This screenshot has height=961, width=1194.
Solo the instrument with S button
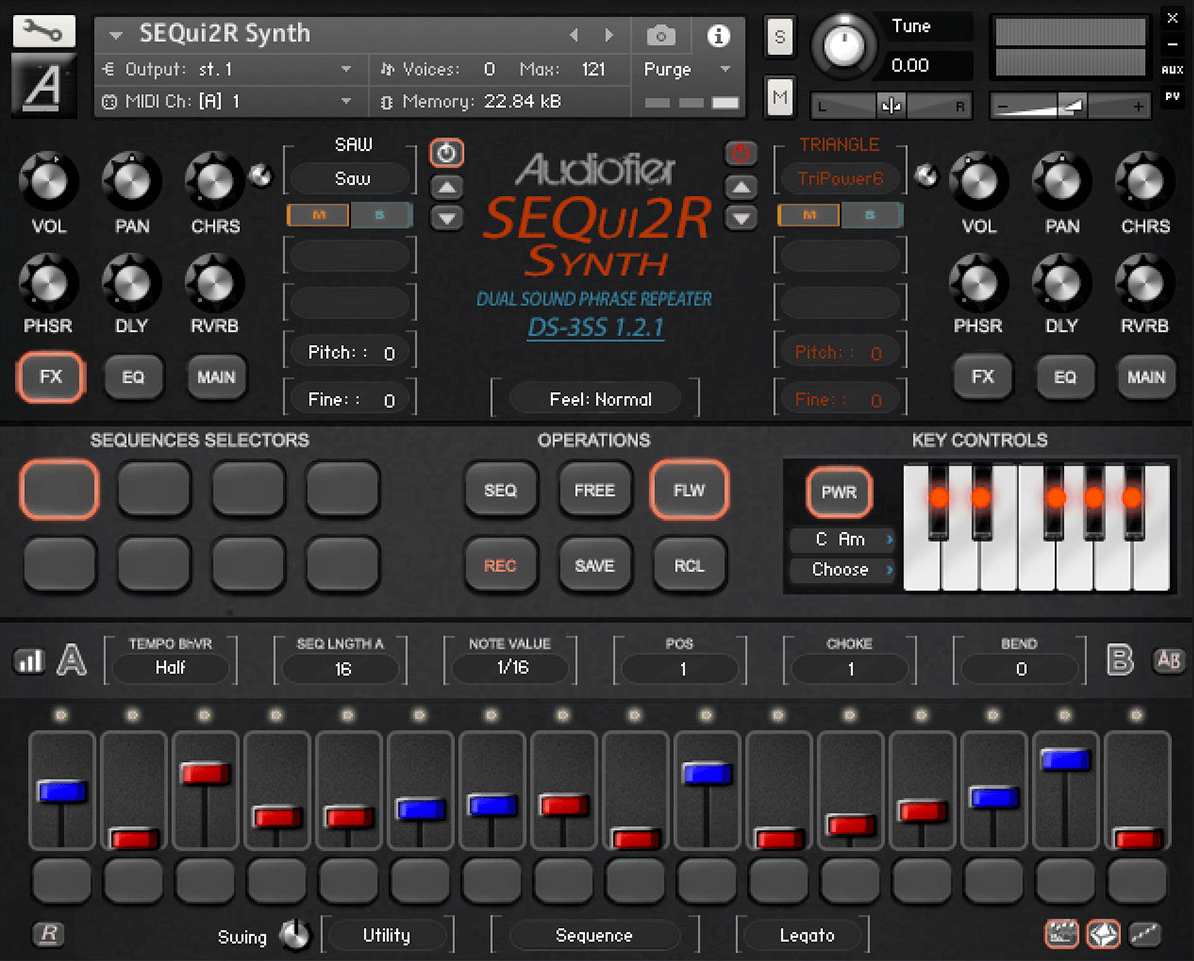click(x=780, y=37)
